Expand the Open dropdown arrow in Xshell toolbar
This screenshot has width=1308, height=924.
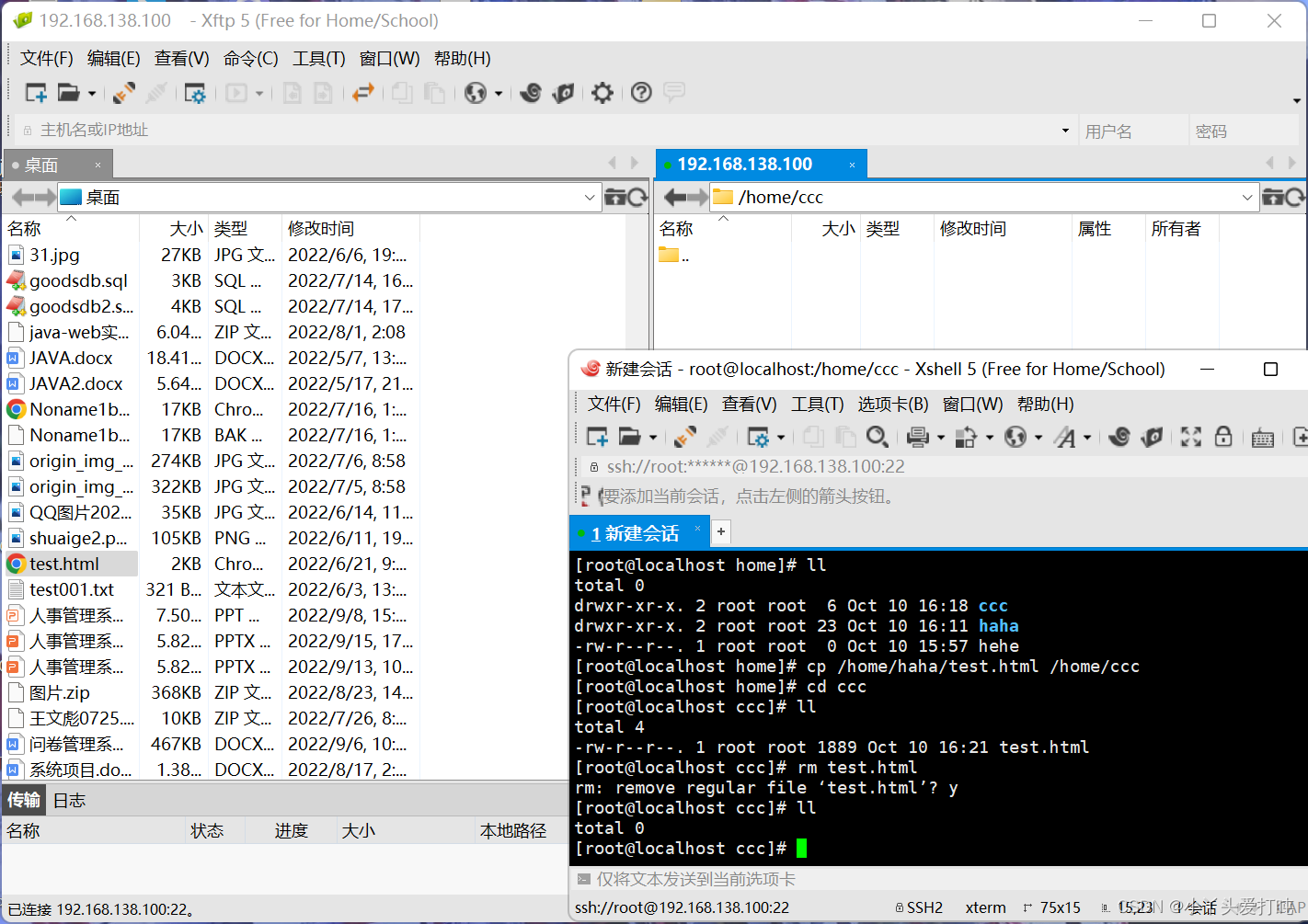tap(653, 438)
